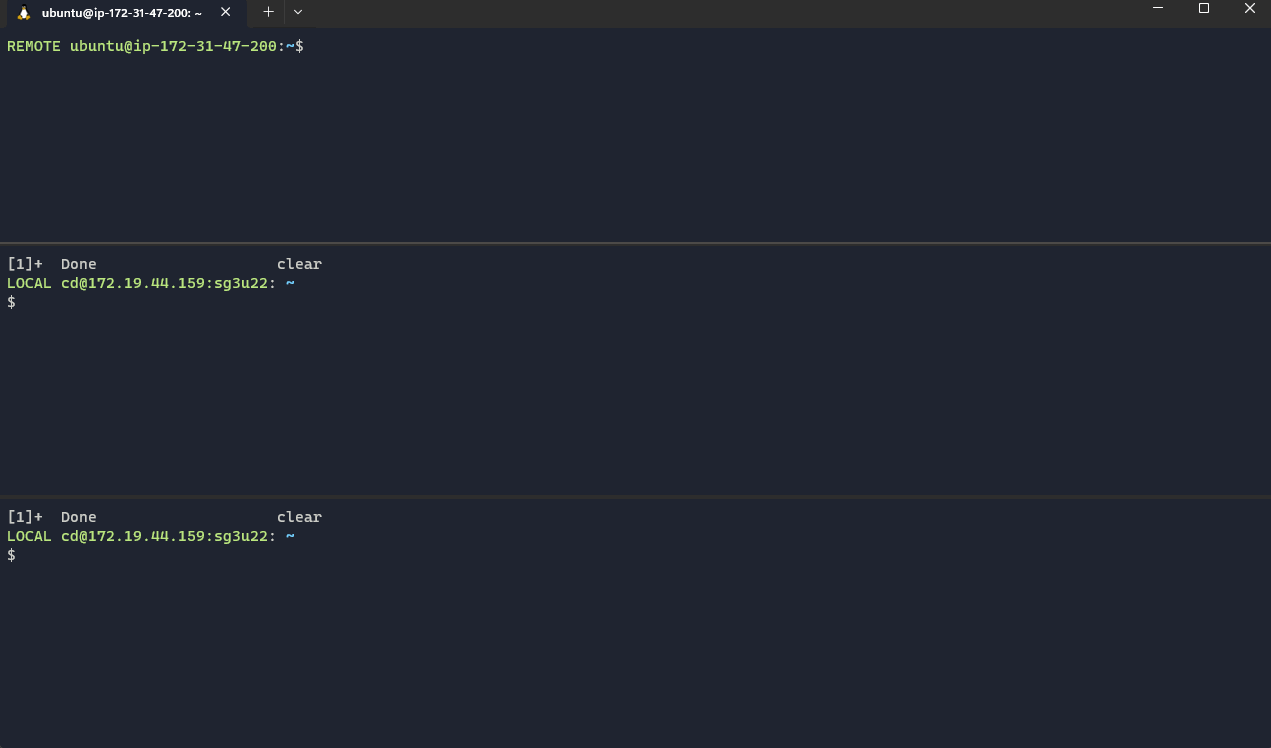The width and height of the screenshot is (1271, 748).
Task: Click the "Done" job status in middle pane
Action: tap(79, 264)
